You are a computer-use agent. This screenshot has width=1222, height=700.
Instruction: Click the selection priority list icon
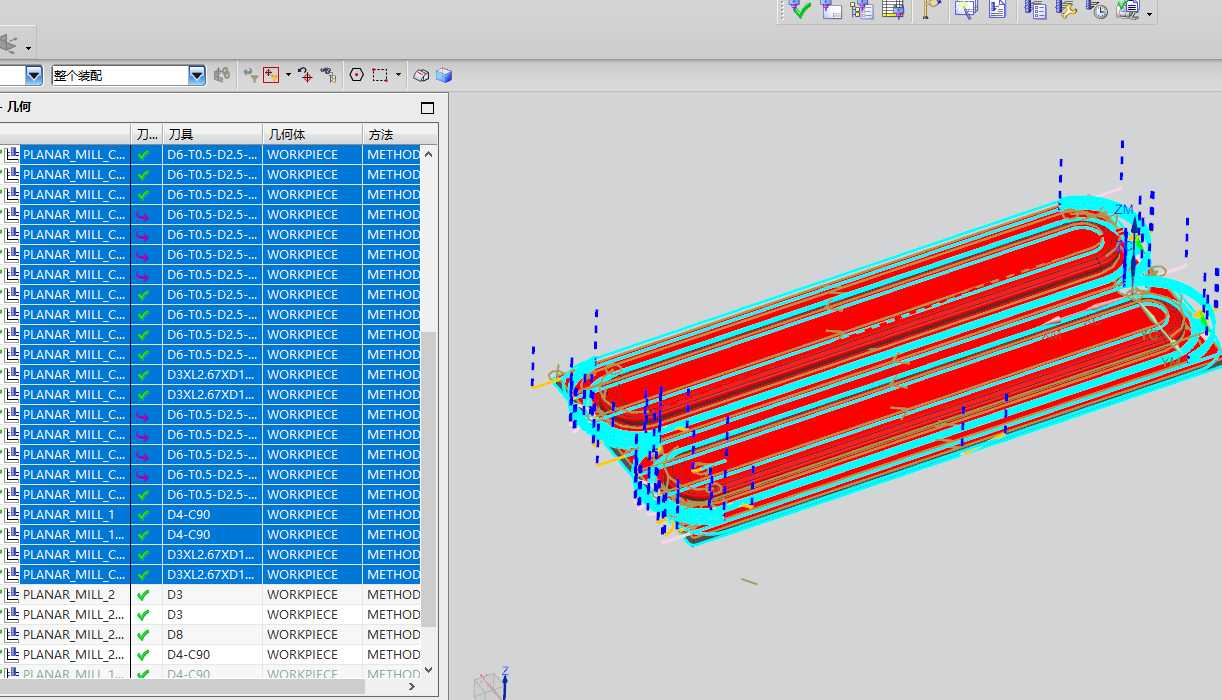tap(328, 75)
